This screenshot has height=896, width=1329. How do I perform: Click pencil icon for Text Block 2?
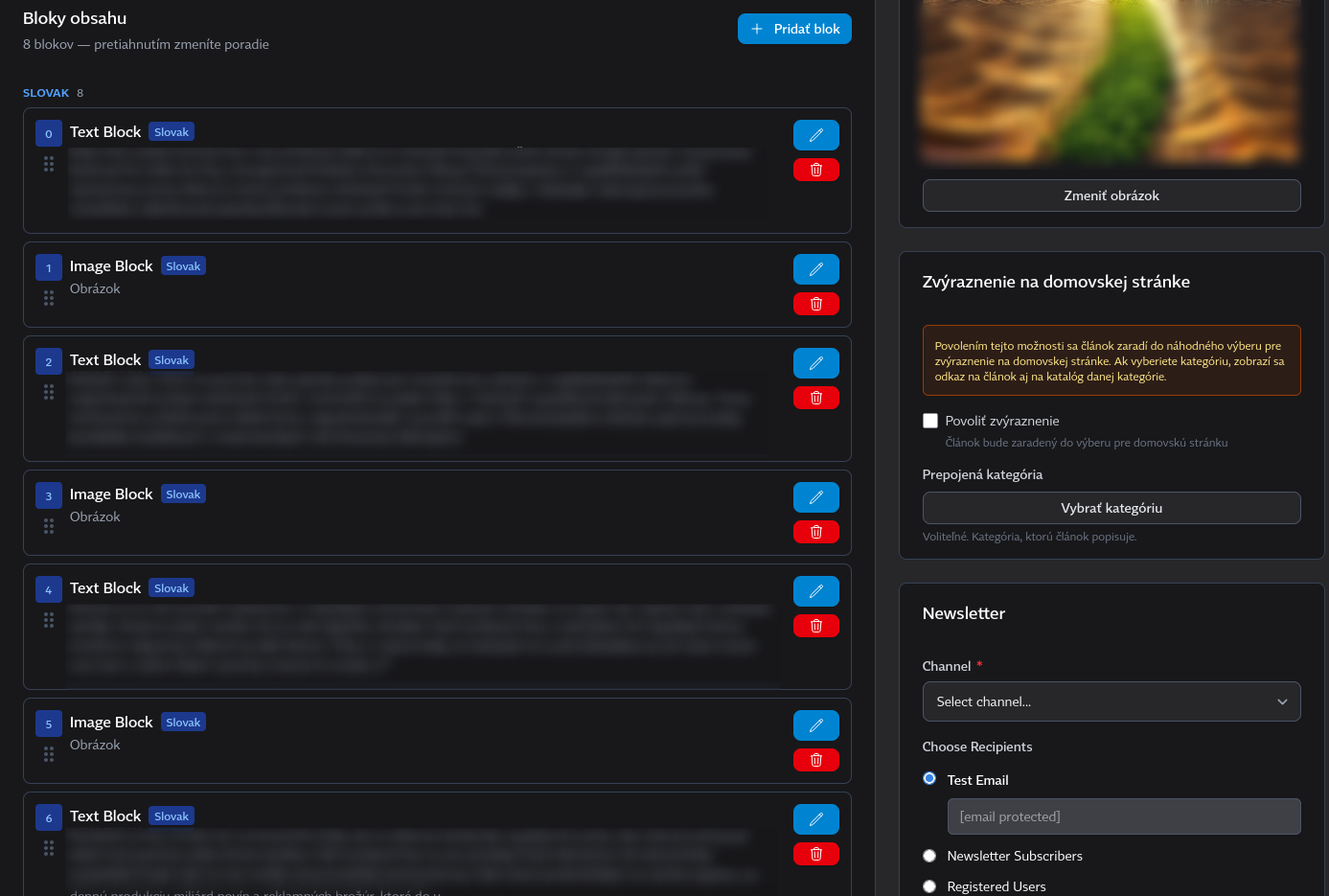coord(815,363)
